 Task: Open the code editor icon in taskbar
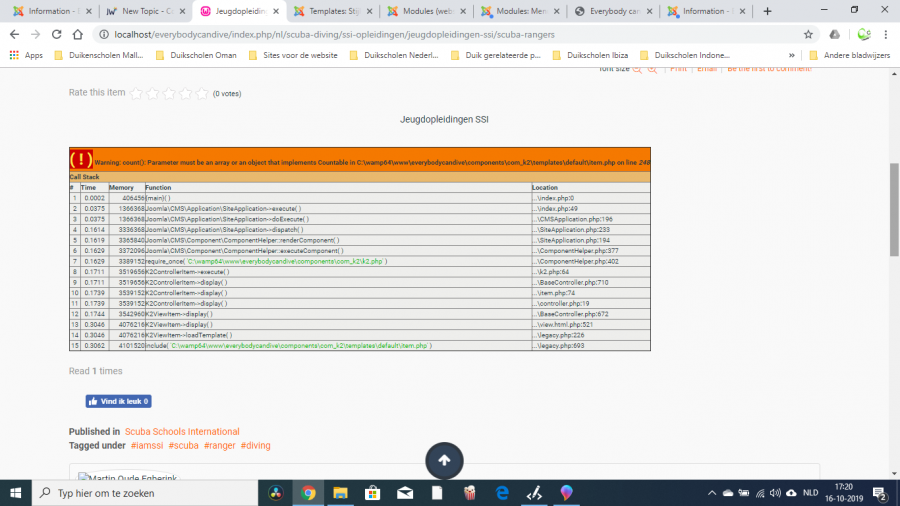tap(534, 493)
